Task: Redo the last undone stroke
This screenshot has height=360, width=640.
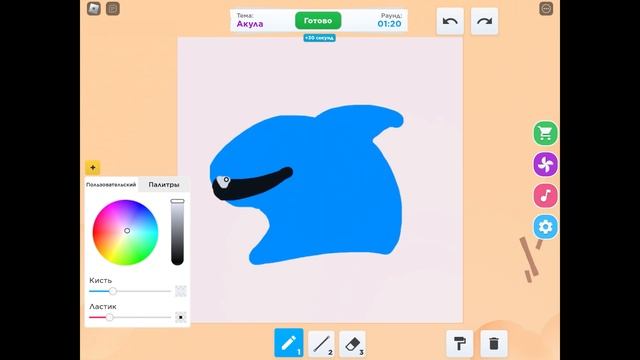Action: click(484, 21)
